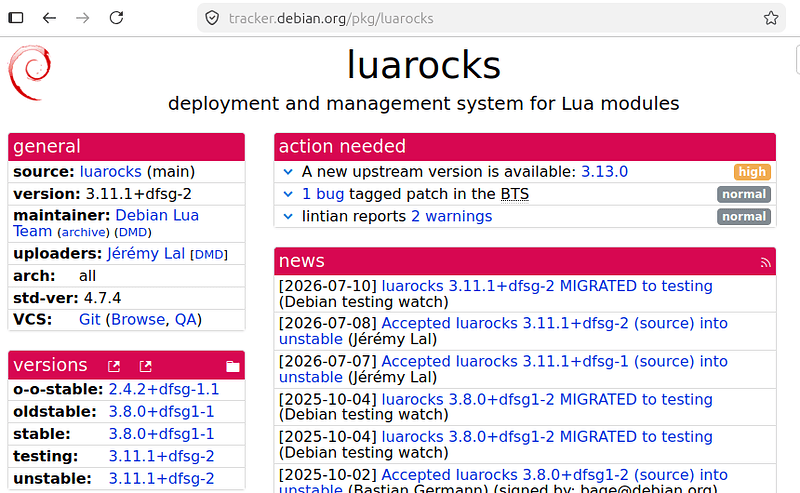This screenshot has width=800, height=493.
Task: Open the maintainer archive link
Action: tap(83, 232)
